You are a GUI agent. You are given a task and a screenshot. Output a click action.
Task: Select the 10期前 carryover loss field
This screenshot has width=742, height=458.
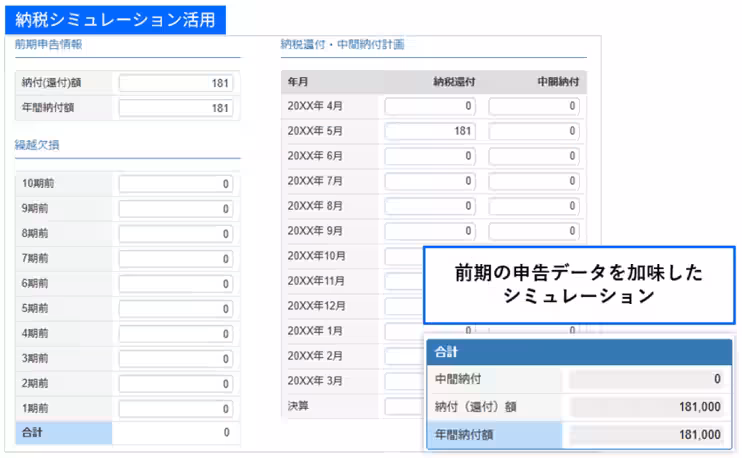(x=176, y=184)
